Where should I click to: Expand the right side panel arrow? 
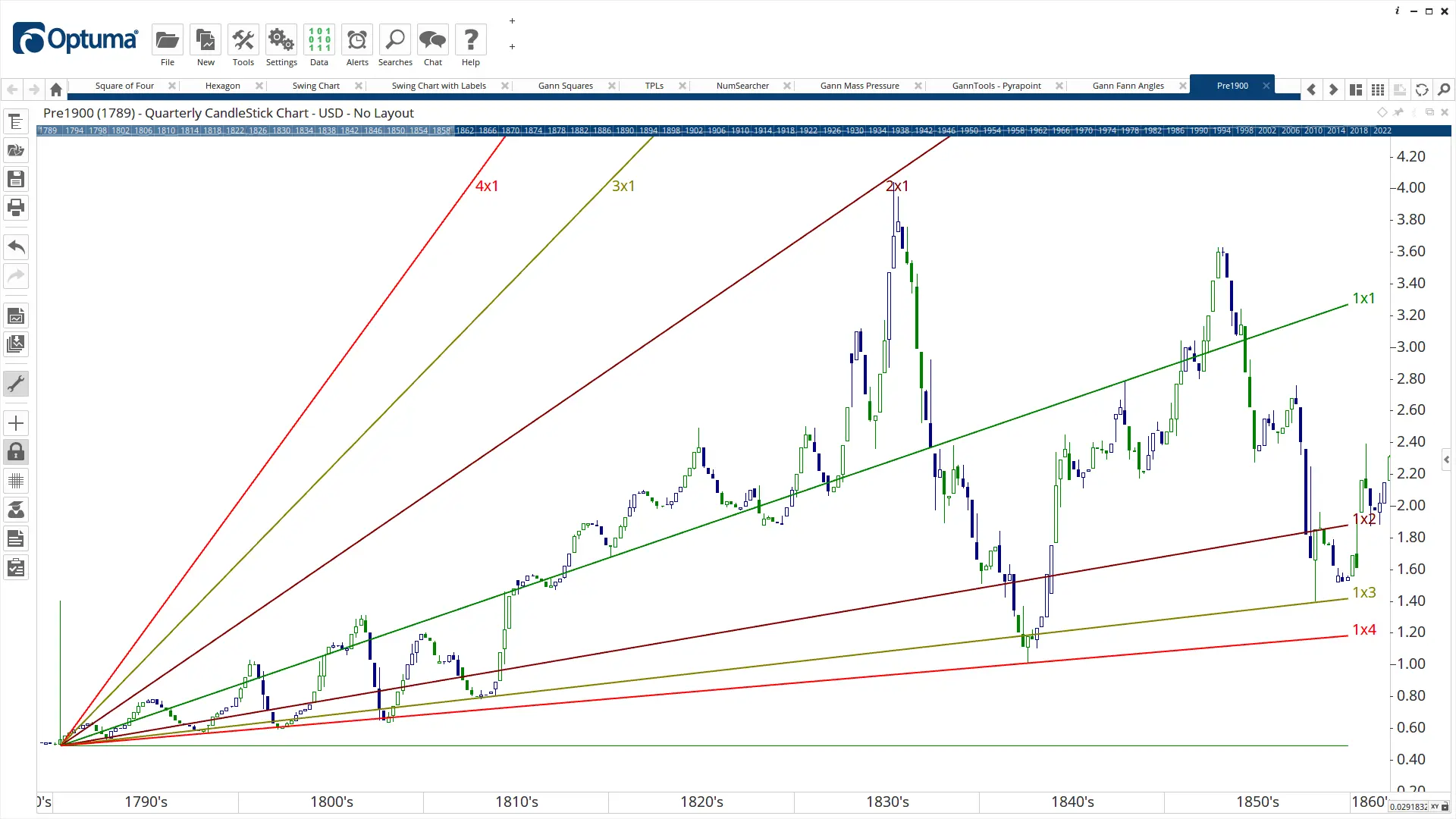point(1446,460)
